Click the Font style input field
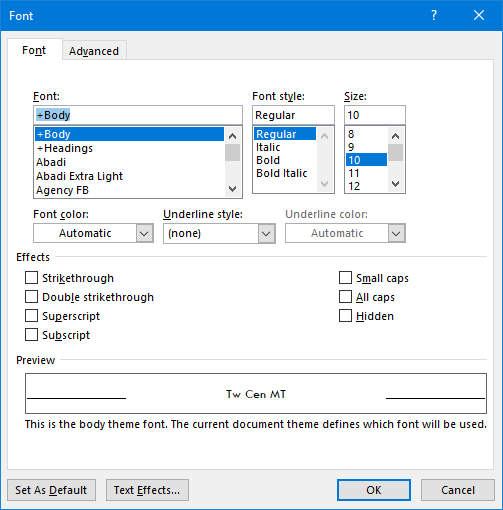The height and width of the screenshot is (510, 503). [293, 115]
